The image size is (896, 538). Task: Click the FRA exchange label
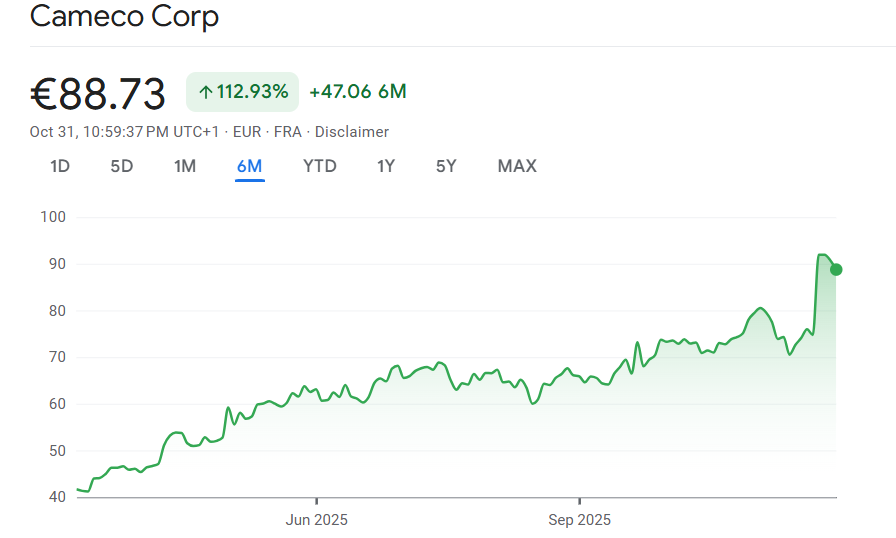point(287,132)
